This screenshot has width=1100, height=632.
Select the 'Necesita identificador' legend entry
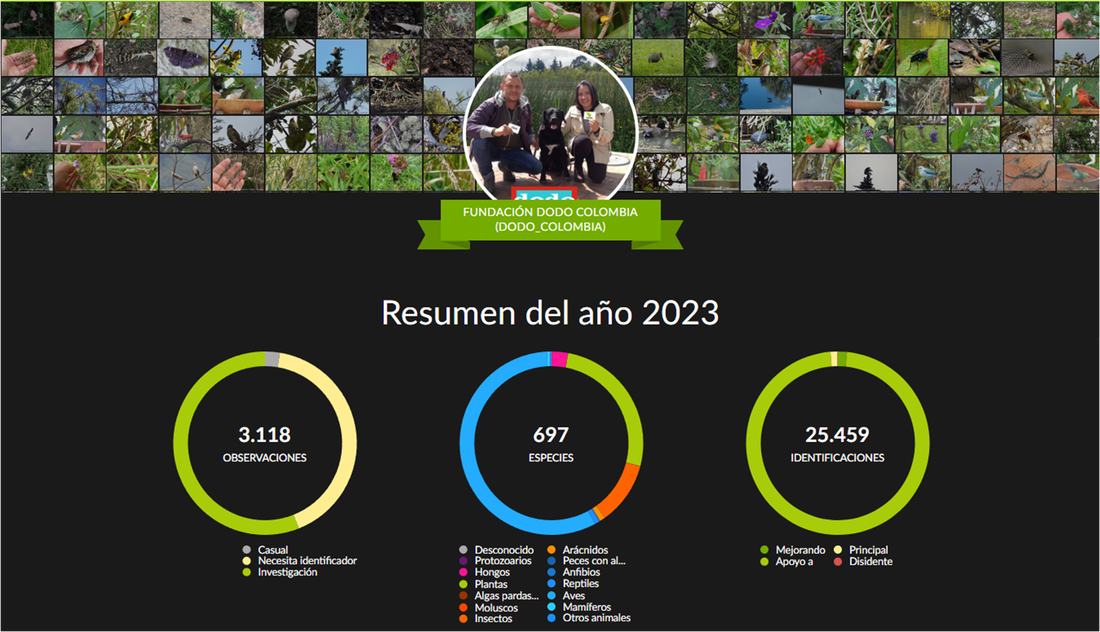coord(300,560)
